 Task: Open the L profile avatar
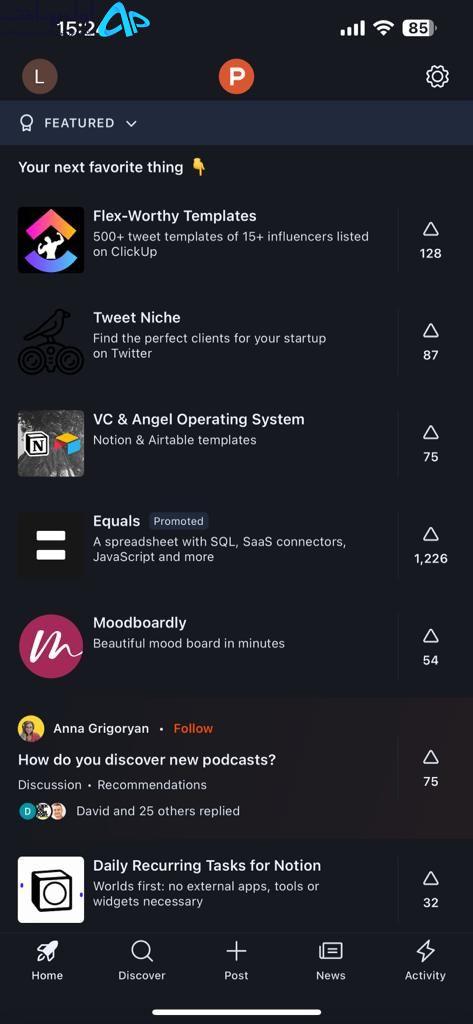(40, 77)
